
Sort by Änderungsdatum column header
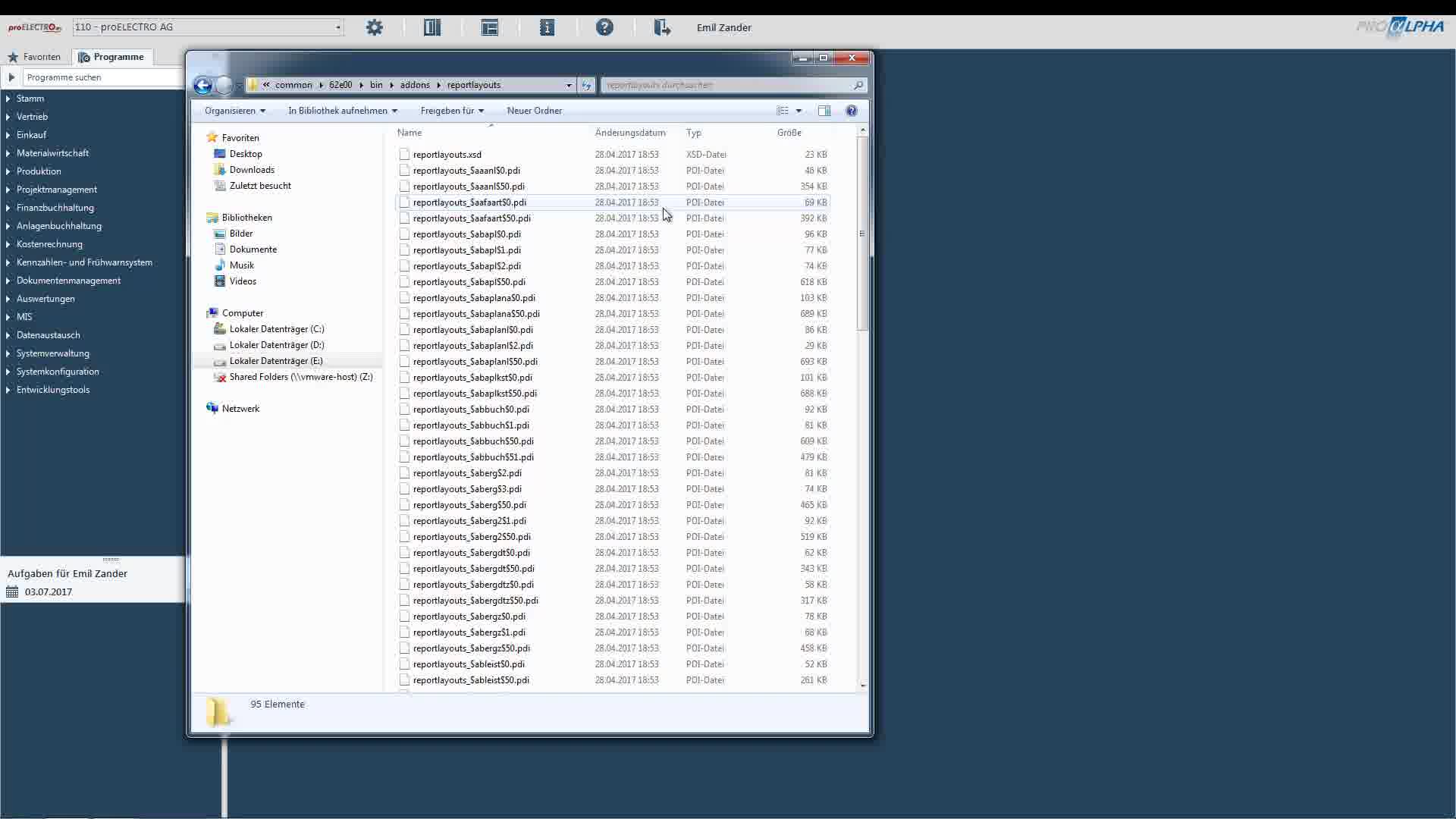click(x=630, y=133)
